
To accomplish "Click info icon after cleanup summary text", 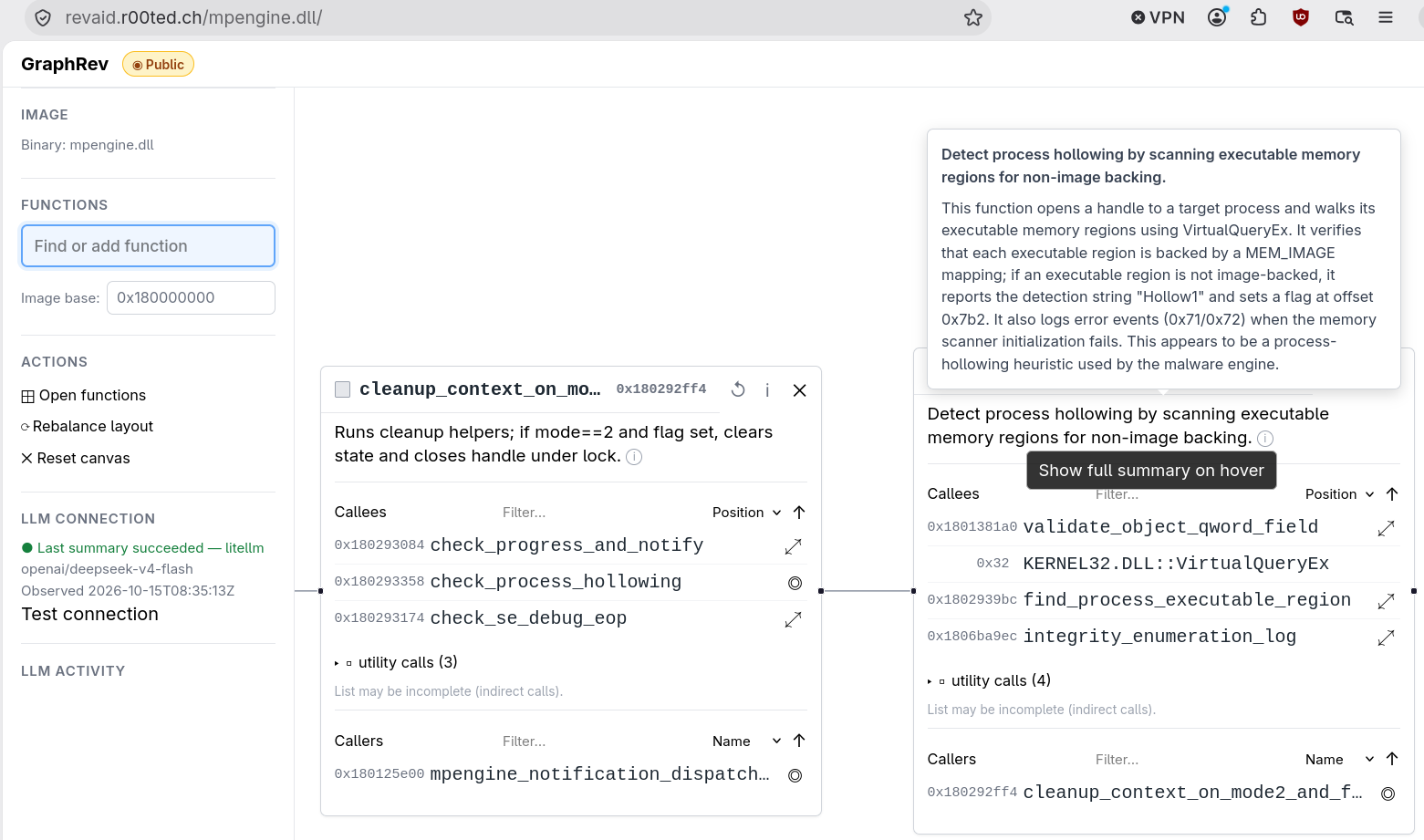I will (634, 457).
